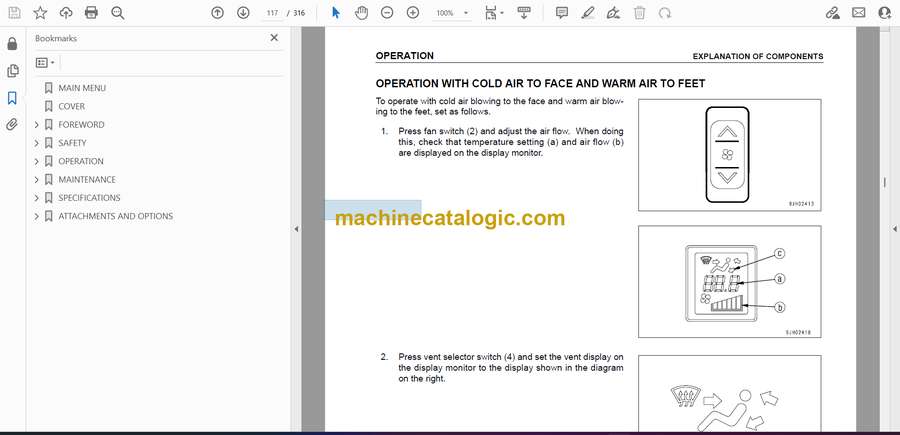
Task: Open the attachments paperclip panel
Action: click(x=12, y=125)
